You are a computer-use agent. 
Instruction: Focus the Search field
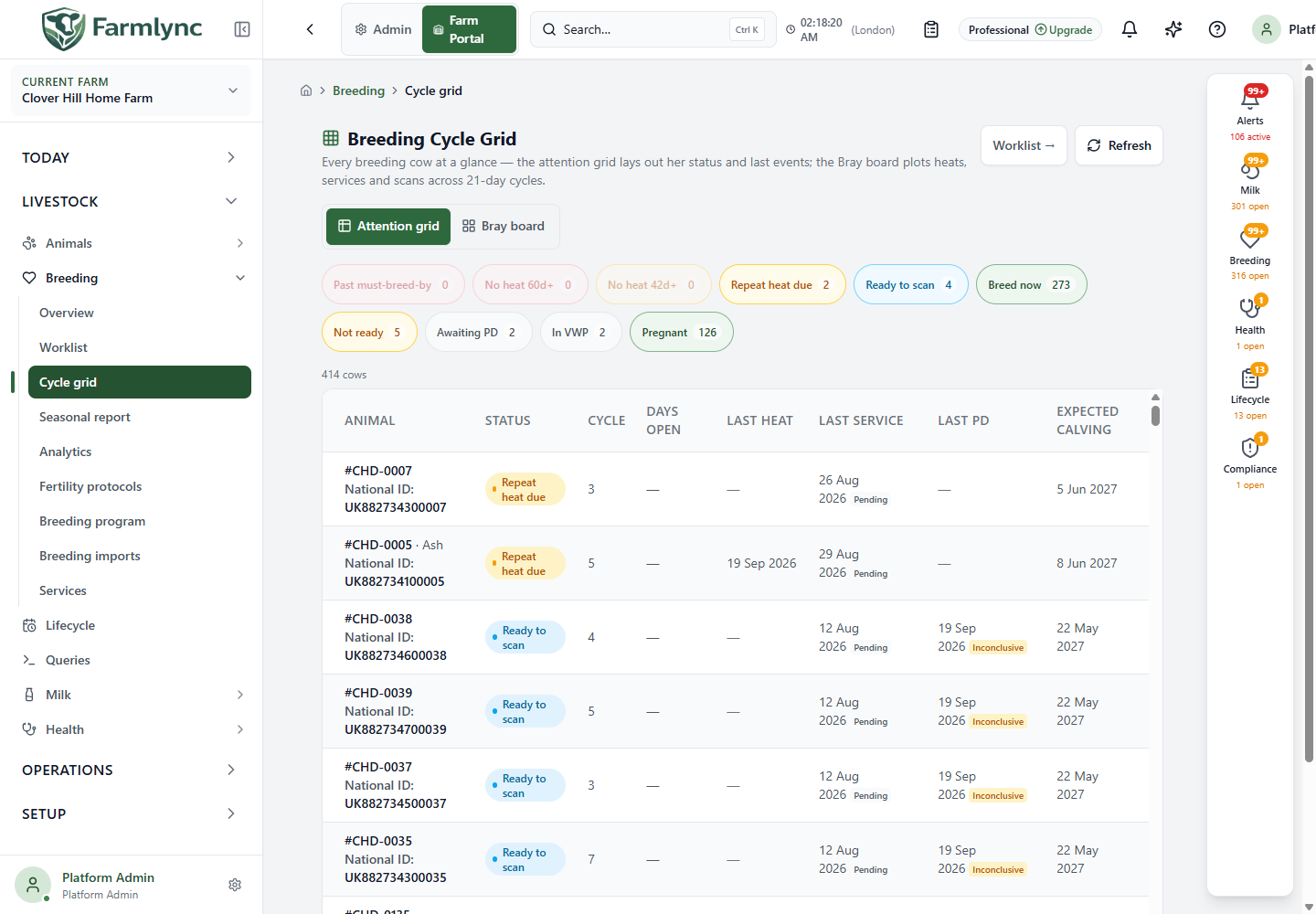coord(653,29)
